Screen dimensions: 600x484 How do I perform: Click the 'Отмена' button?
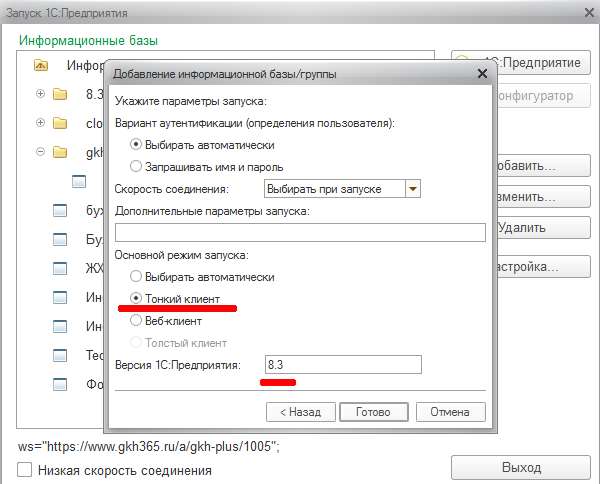click(451, 412)
